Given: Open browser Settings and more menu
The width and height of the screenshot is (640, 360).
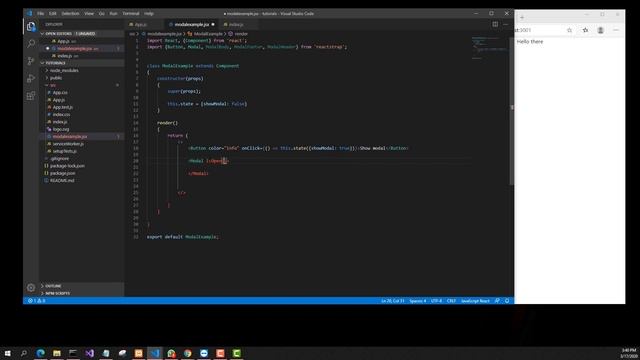Looking at the screenshot, I should (x=616, y=30).
